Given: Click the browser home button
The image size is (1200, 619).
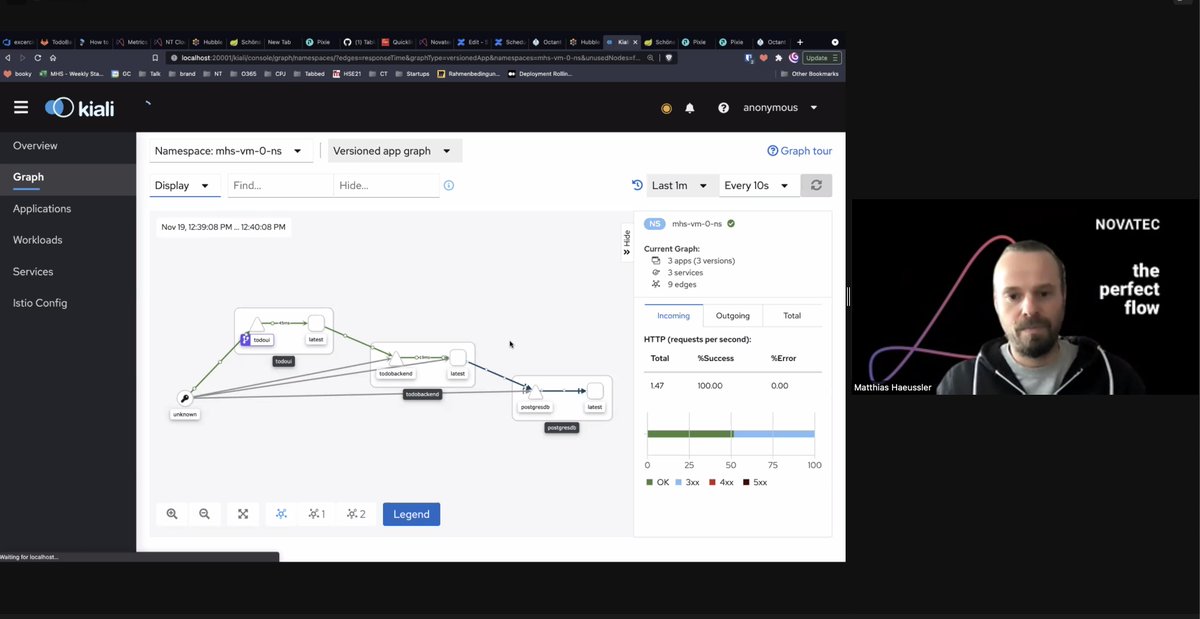Looking at the screenshot, I should click(53, 58).
